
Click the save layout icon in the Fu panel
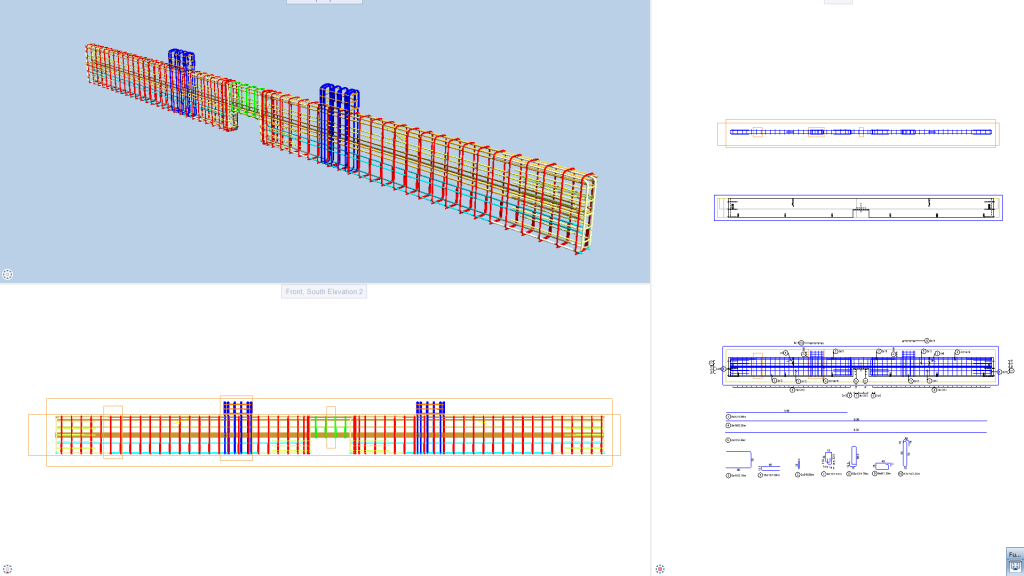click(x=1013, y=565)
